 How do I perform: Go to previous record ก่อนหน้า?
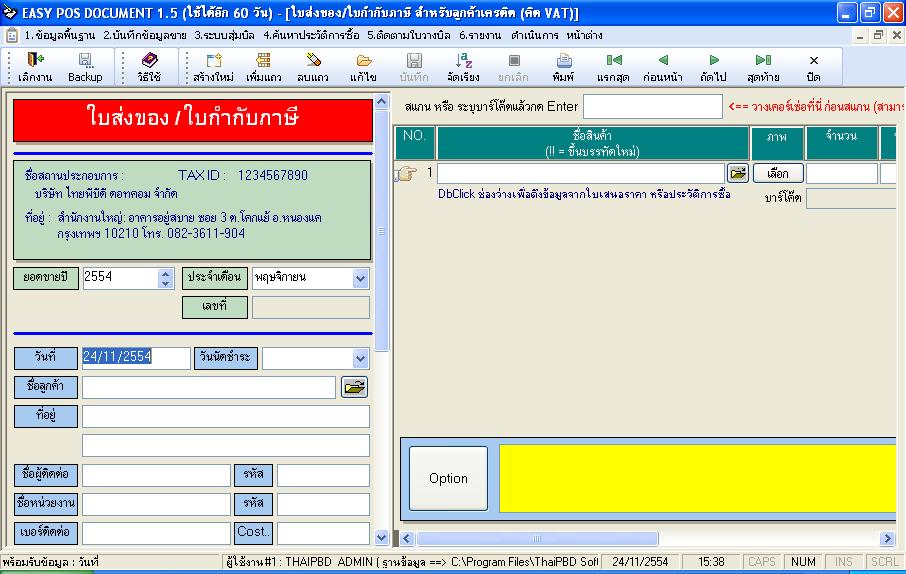coord(663,67)
